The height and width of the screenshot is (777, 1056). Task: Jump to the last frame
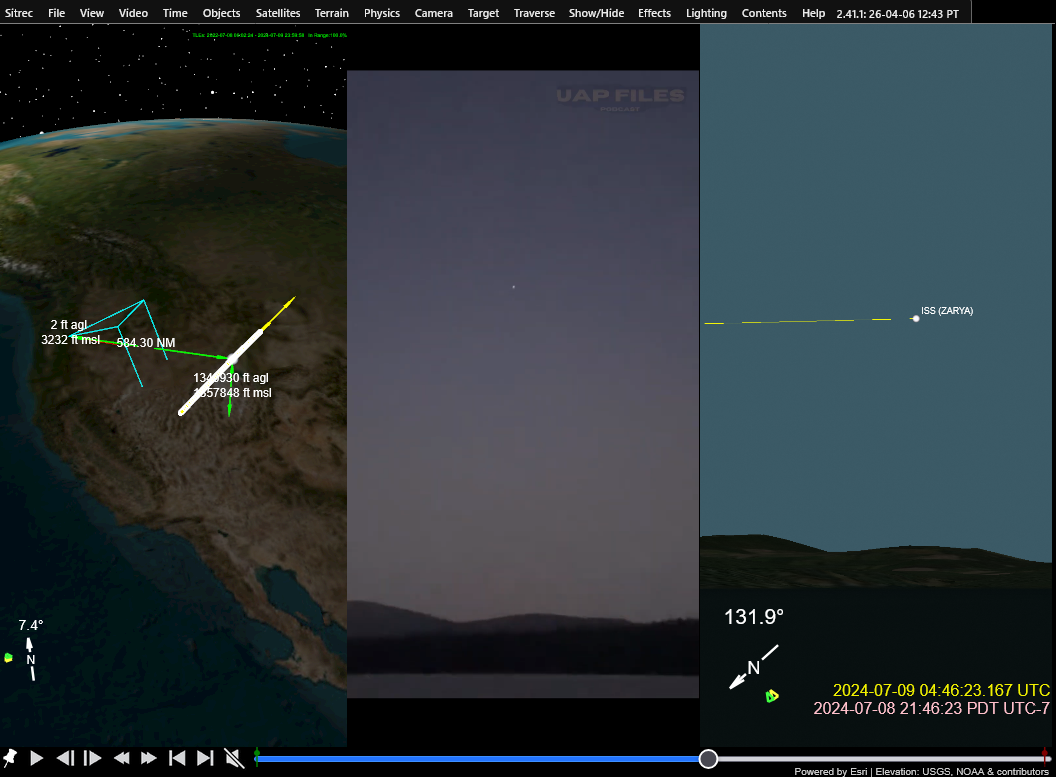click(205, 758)
